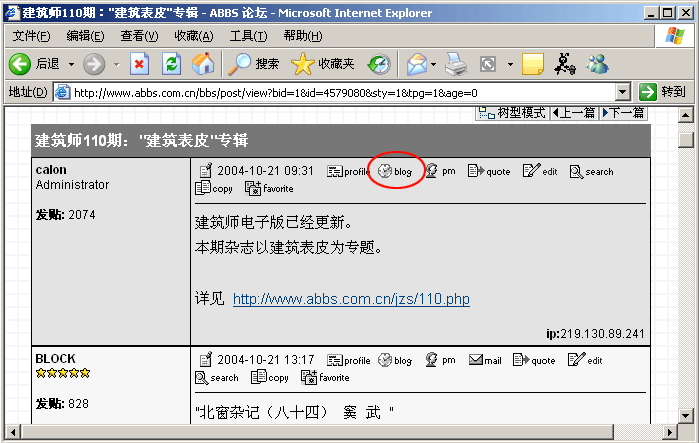Click search in calon's post toolbar
The height and width of the screenshot is (443, 699).
591,172
